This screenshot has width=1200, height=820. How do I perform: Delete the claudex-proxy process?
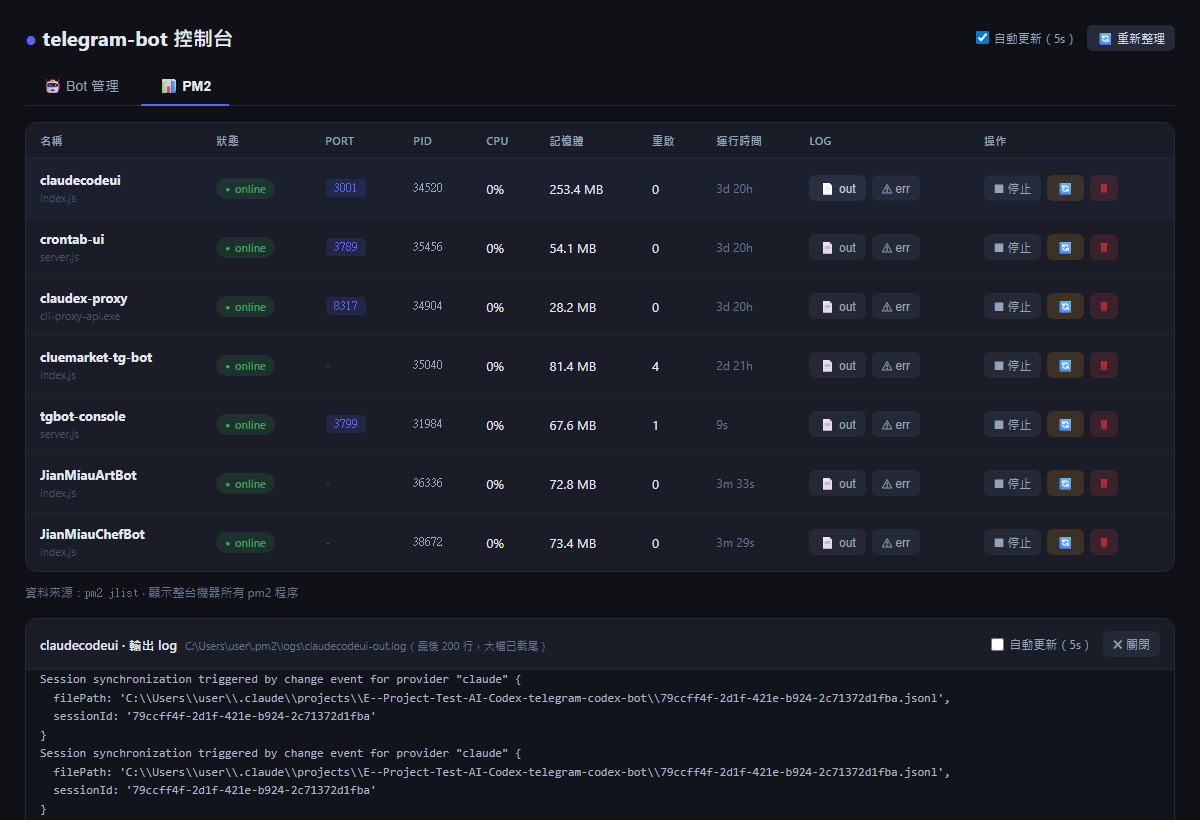click(1104, 306)
